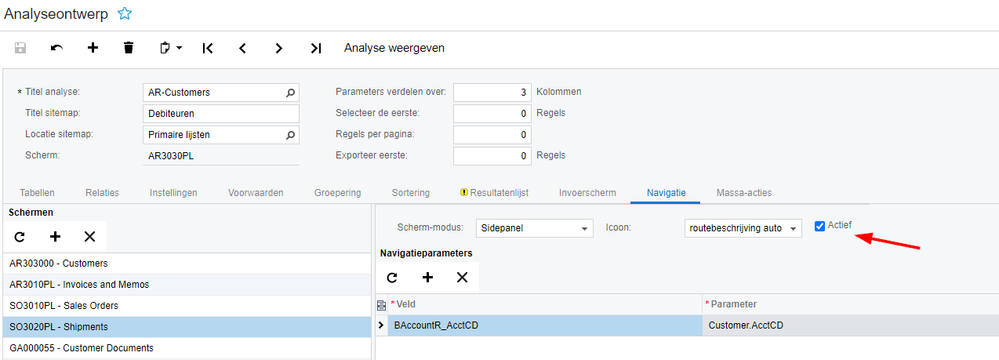Open clipboard menu dropdown arrow in toolbar
Screen dimensions: 999x360
pos(180,48)
